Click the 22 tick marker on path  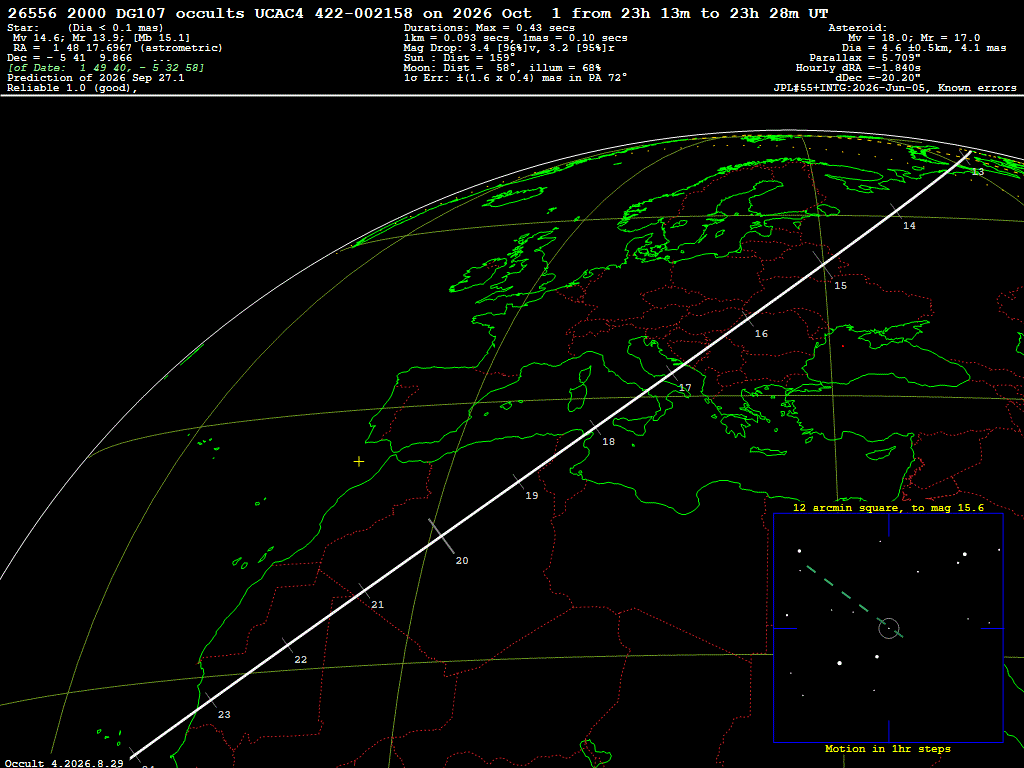(288, 646)
